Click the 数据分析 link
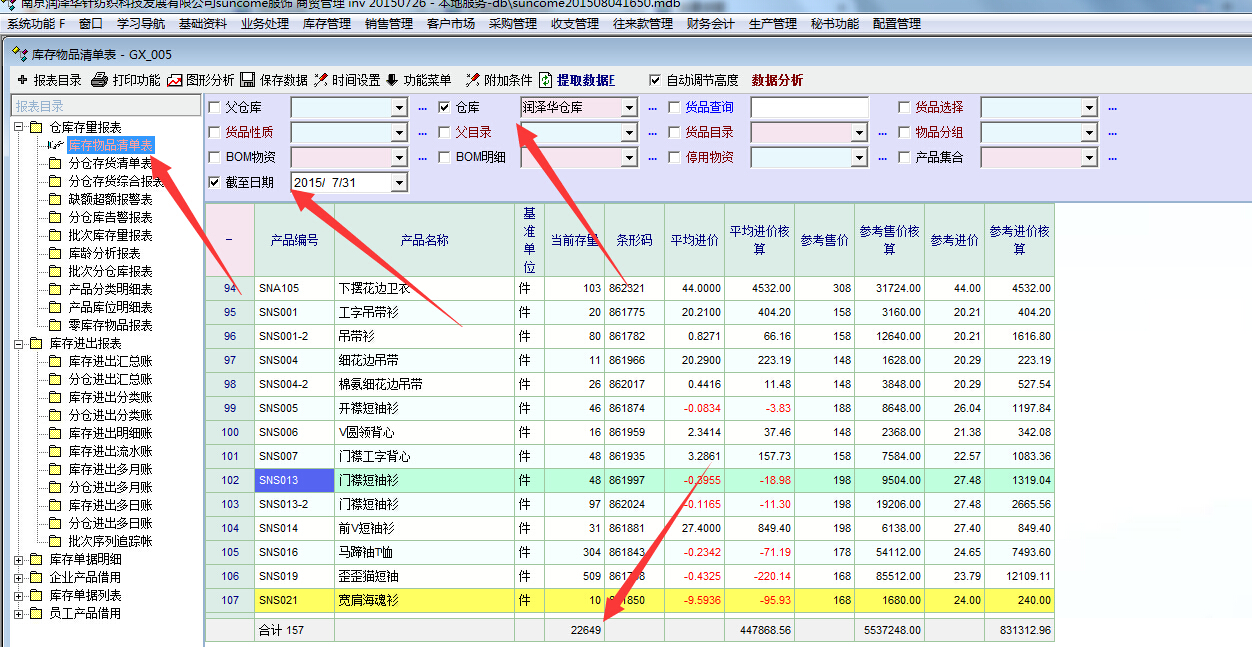The width and height of the screenshot is (1252, 647). 777,80
